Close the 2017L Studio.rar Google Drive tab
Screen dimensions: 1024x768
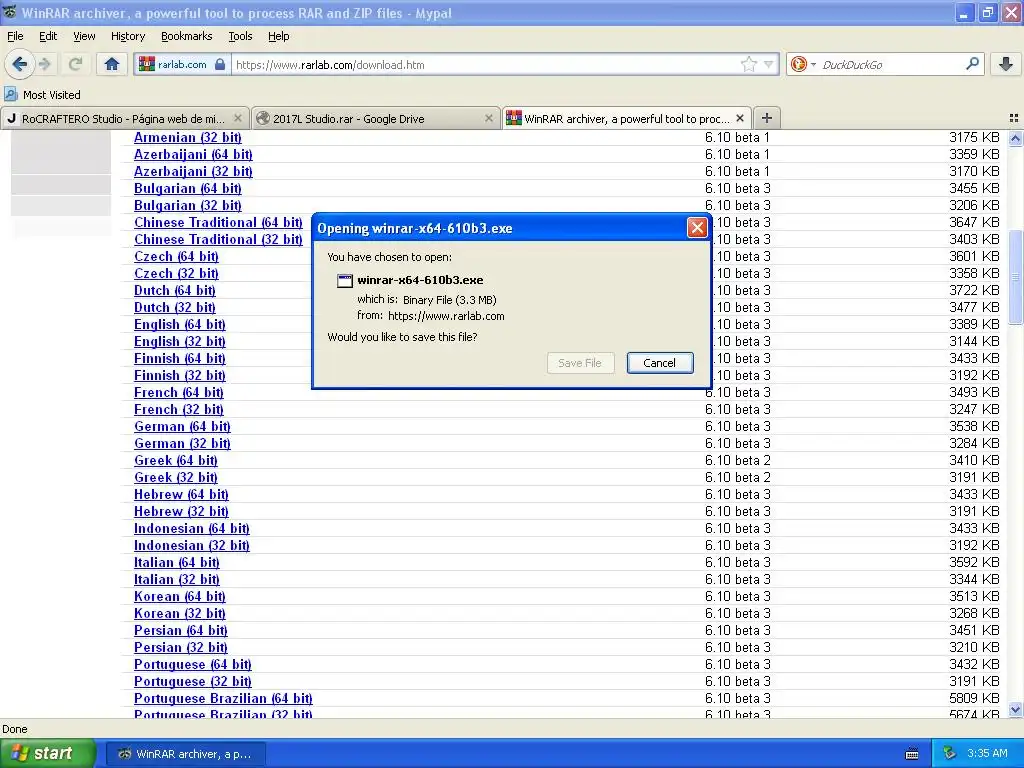(488, 118)
